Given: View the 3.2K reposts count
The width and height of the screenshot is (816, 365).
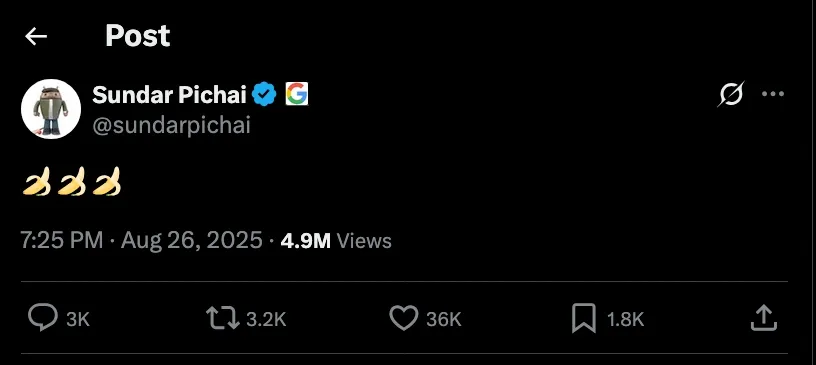Looking at the screenshot, I should (266, 319).
